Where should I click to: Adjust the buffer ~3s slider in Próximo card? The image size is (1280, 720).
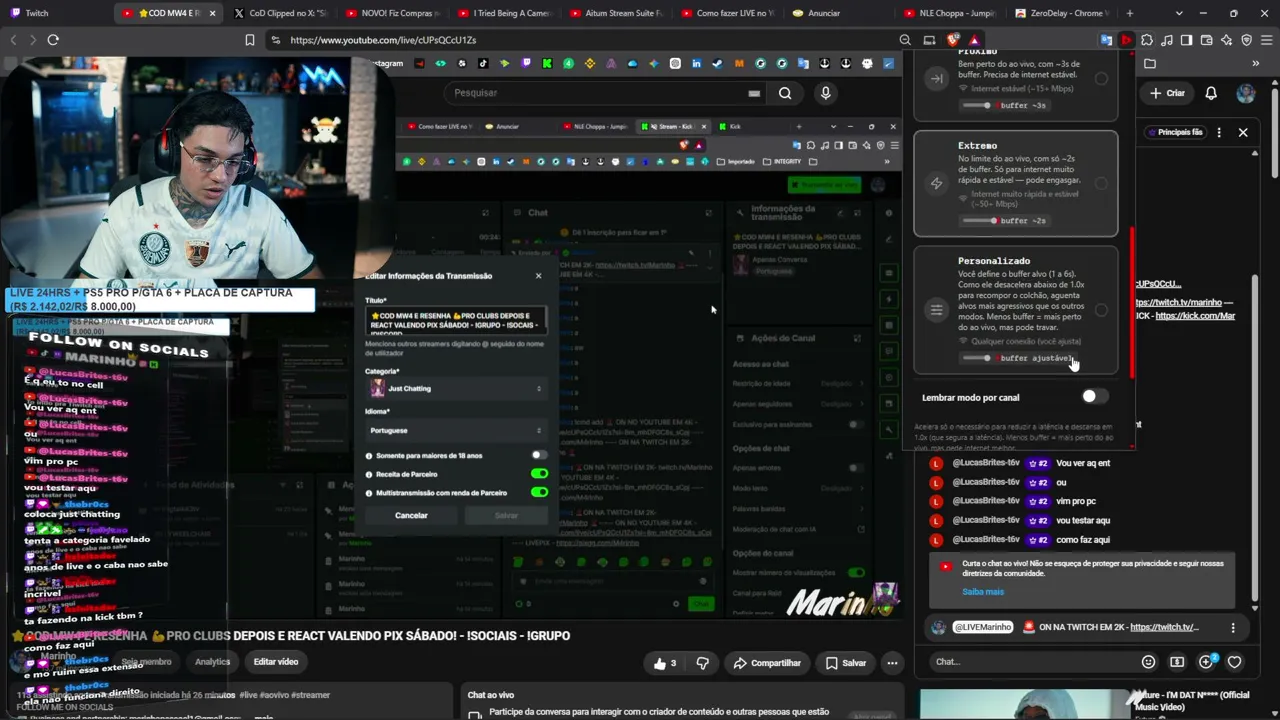coord(977,105)
